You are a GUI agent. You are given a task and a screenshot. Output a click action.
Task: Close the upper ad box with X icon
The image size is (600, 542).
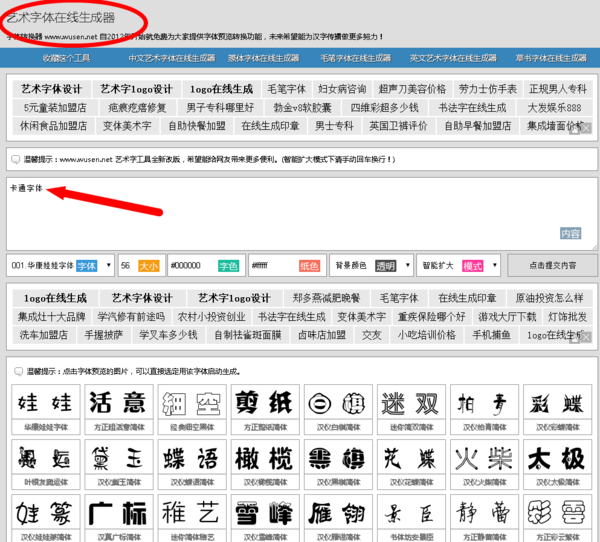[x=586, y=129]
